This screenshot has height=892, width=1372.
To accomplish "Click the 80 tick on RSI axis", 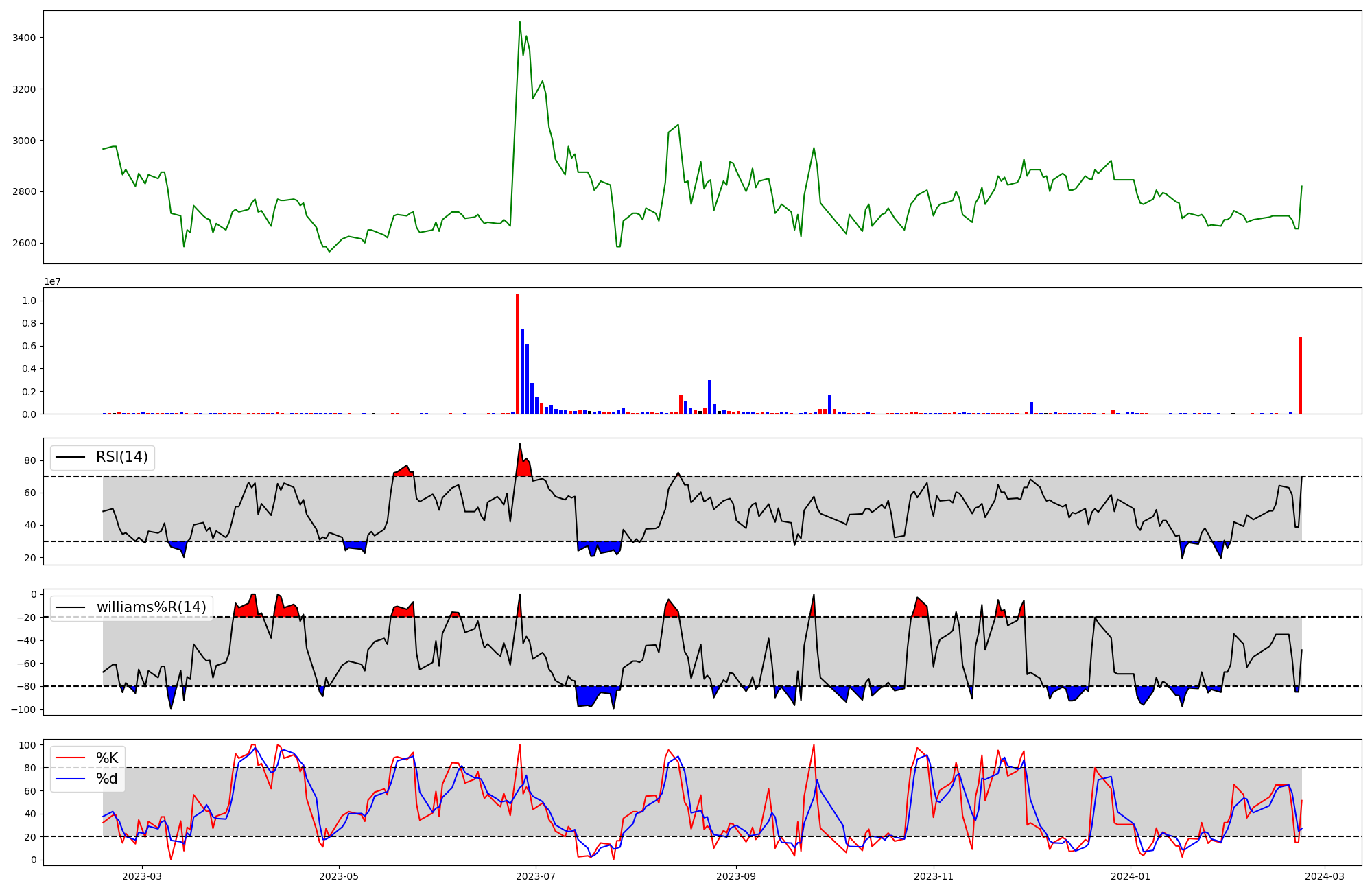I will (x=31, y=460).
